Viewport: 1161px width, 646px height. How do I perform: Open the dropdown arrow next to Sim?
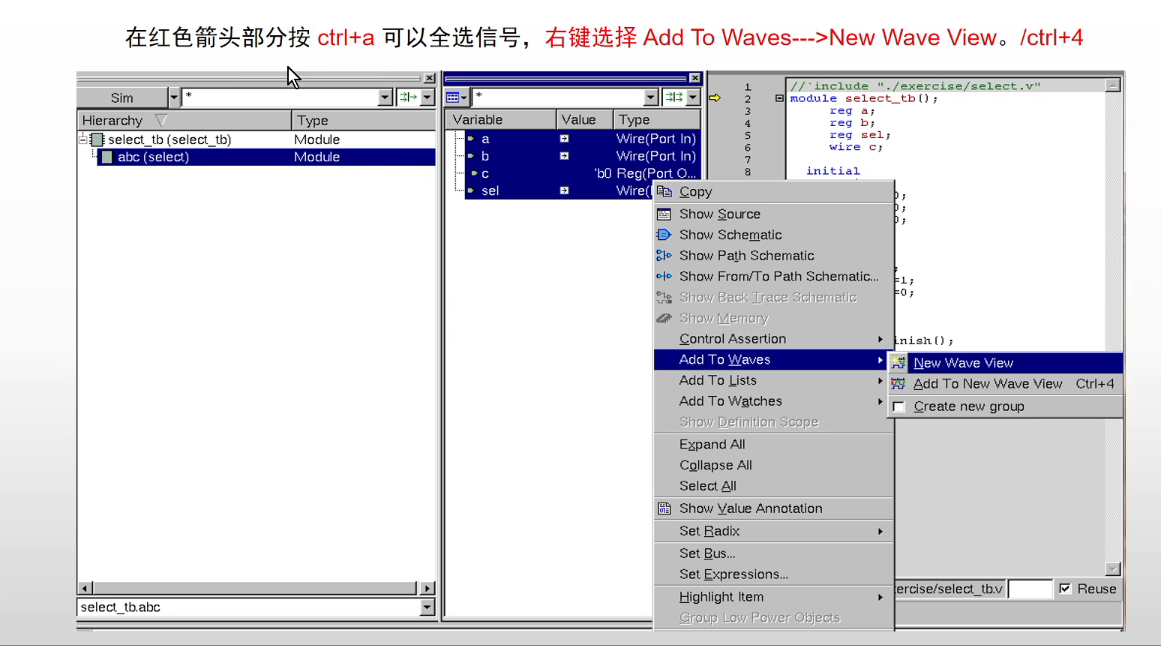(x=174, y=97)
